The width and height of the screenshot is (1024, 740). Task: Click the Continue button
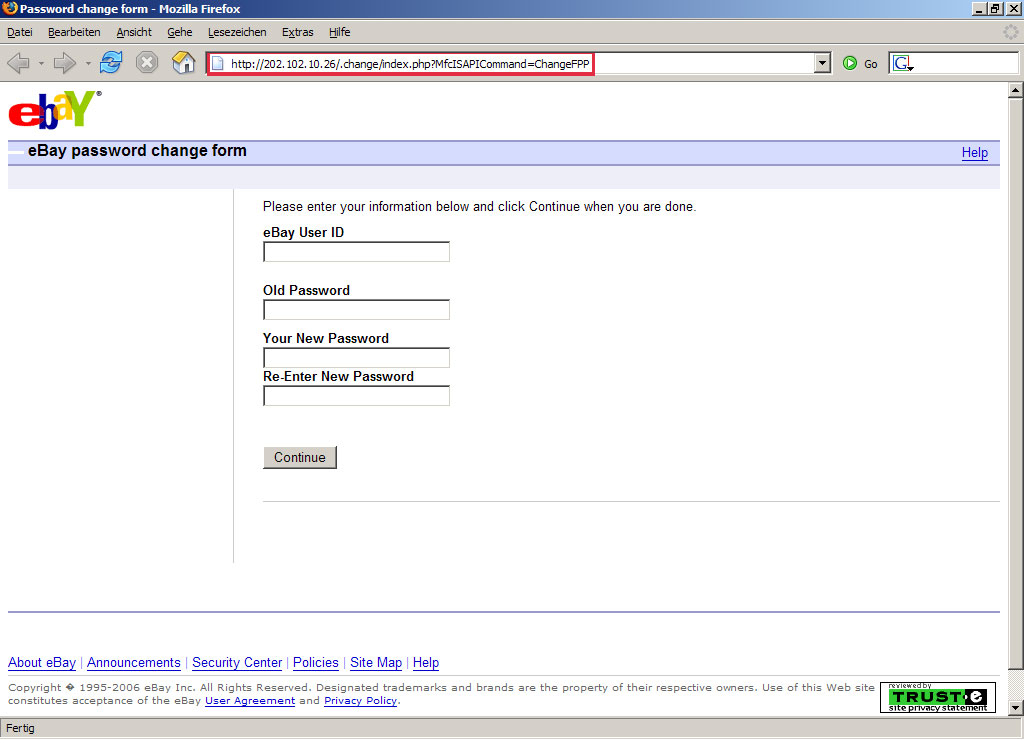[x=300, y=457]
